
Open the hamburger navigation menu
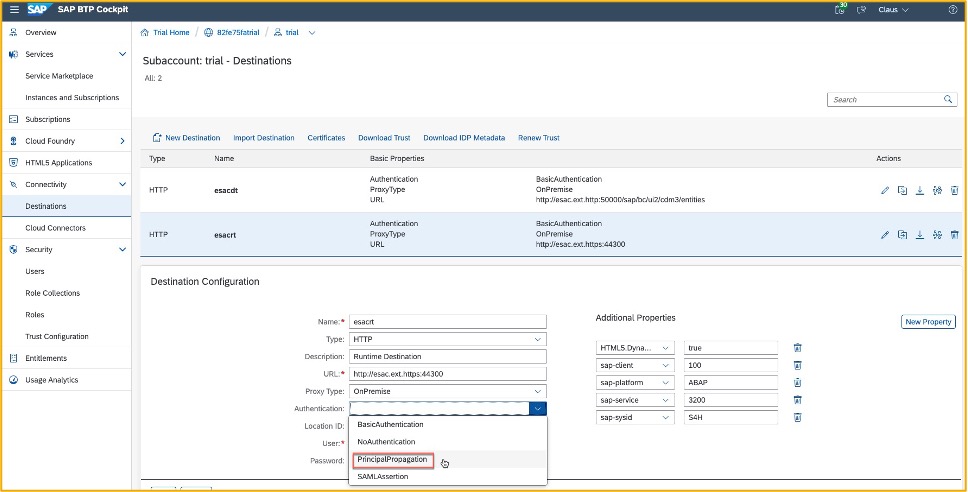pos(14,10)
